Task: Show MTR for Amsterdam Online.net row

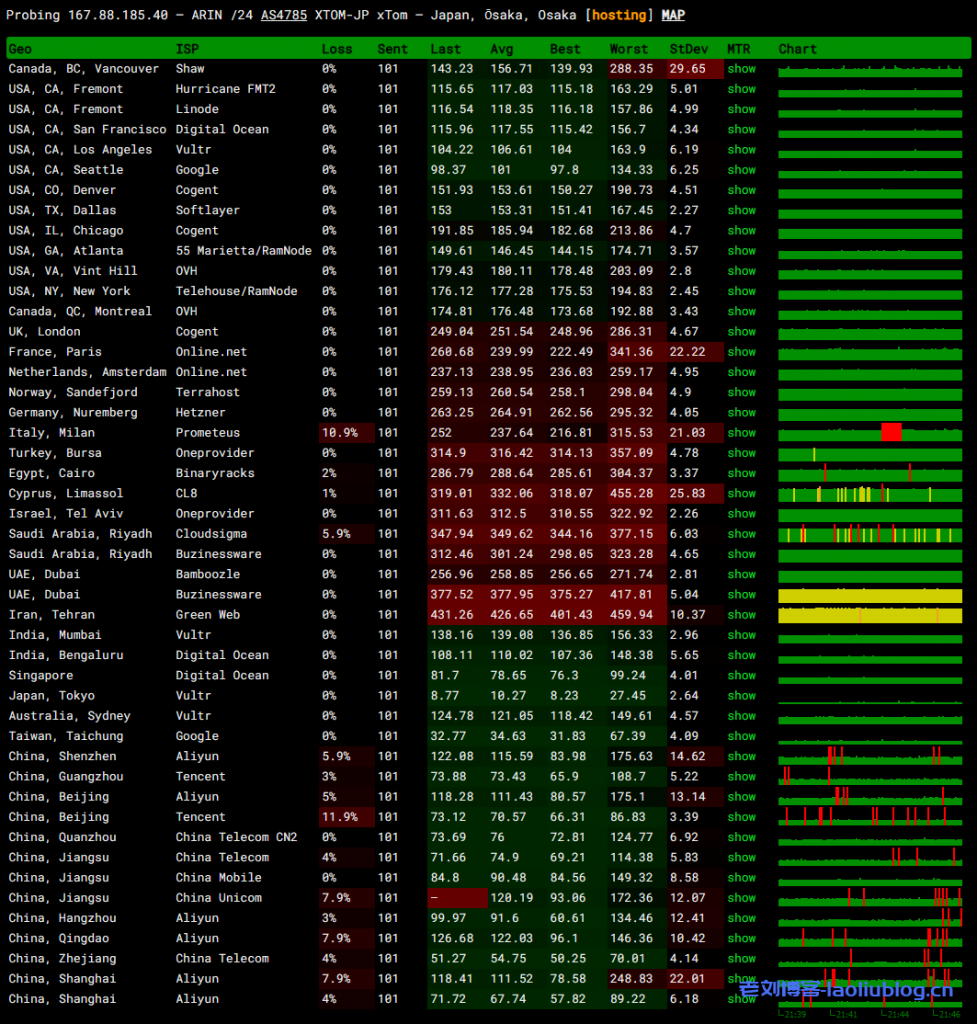Action: tap(741, 372)
